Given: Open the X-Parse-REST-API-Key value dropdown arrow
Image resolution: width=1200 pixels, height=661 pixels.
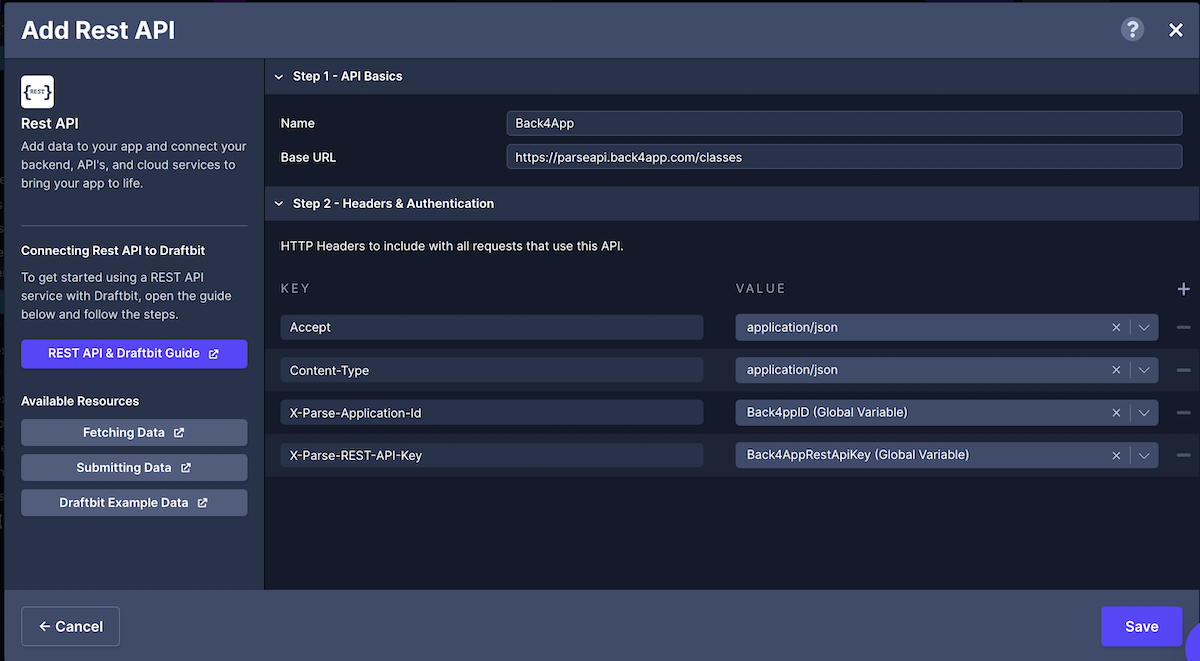Looking at the screenshot, I should coord(1144,455).
